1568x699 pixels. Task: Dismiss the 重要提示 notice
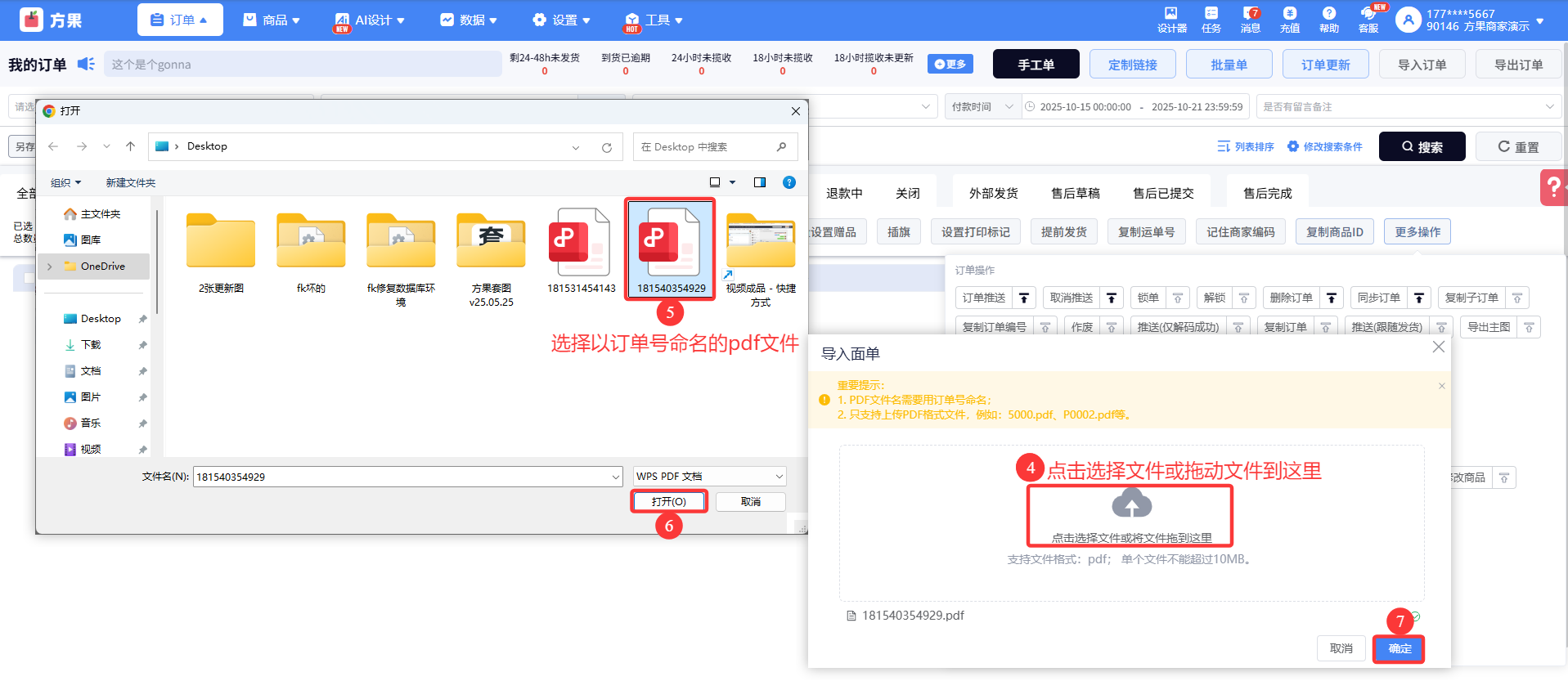(x=1442, y=386)
